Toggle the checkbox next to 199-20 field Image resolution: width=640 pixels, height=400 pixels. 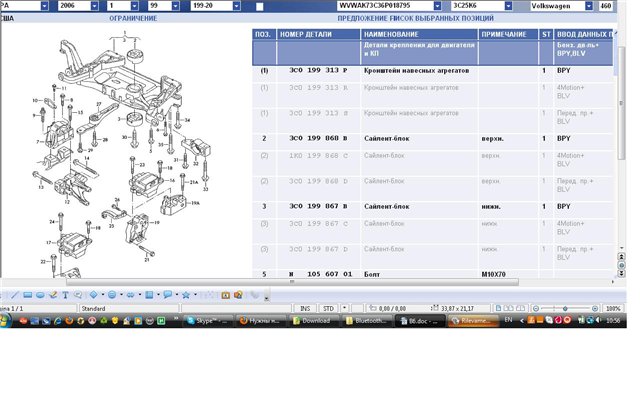[x=260, y=7]
